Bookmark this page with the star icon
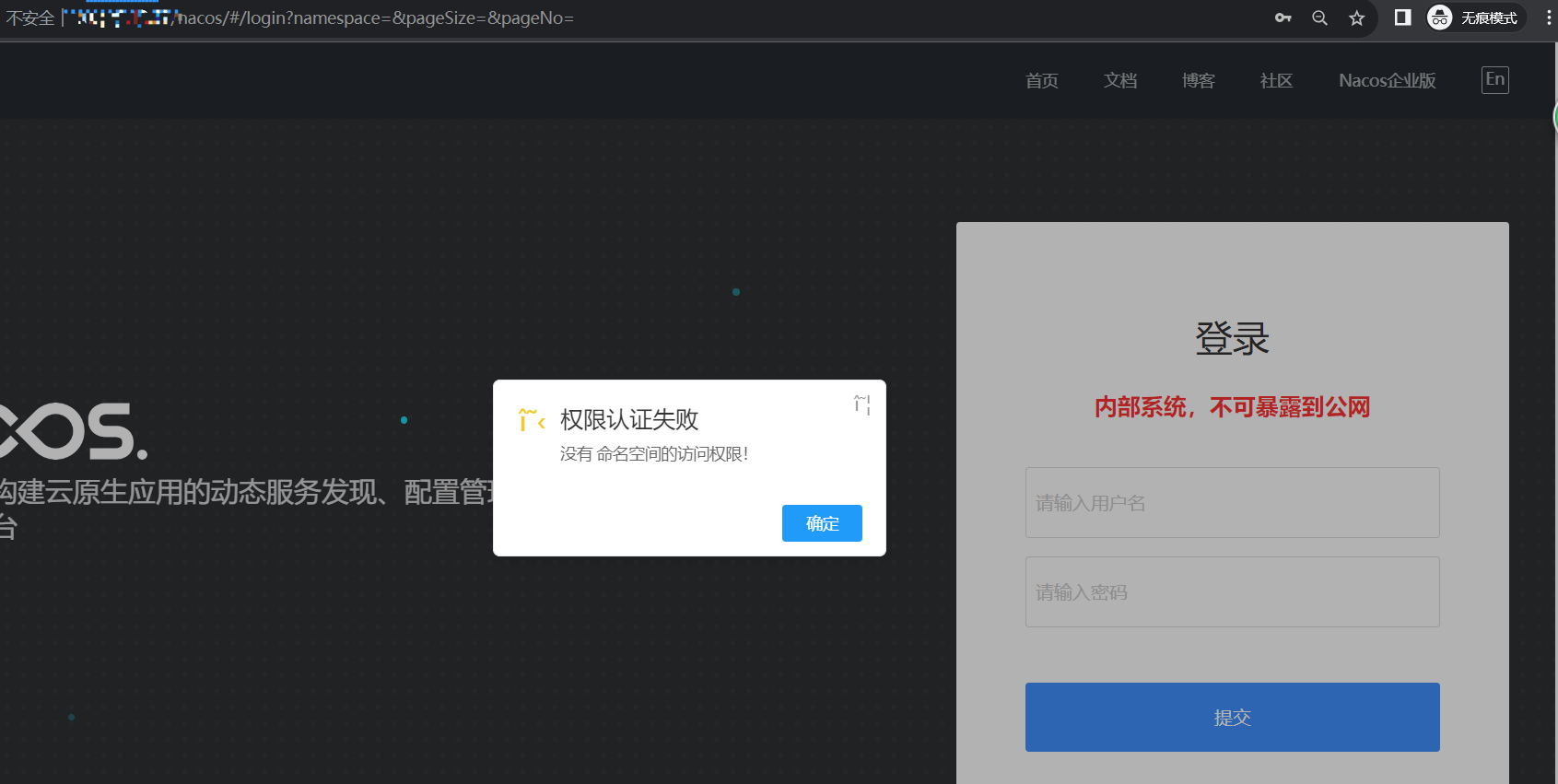The width and height of the screenshot is (1558, 784). pos(1356,18)
